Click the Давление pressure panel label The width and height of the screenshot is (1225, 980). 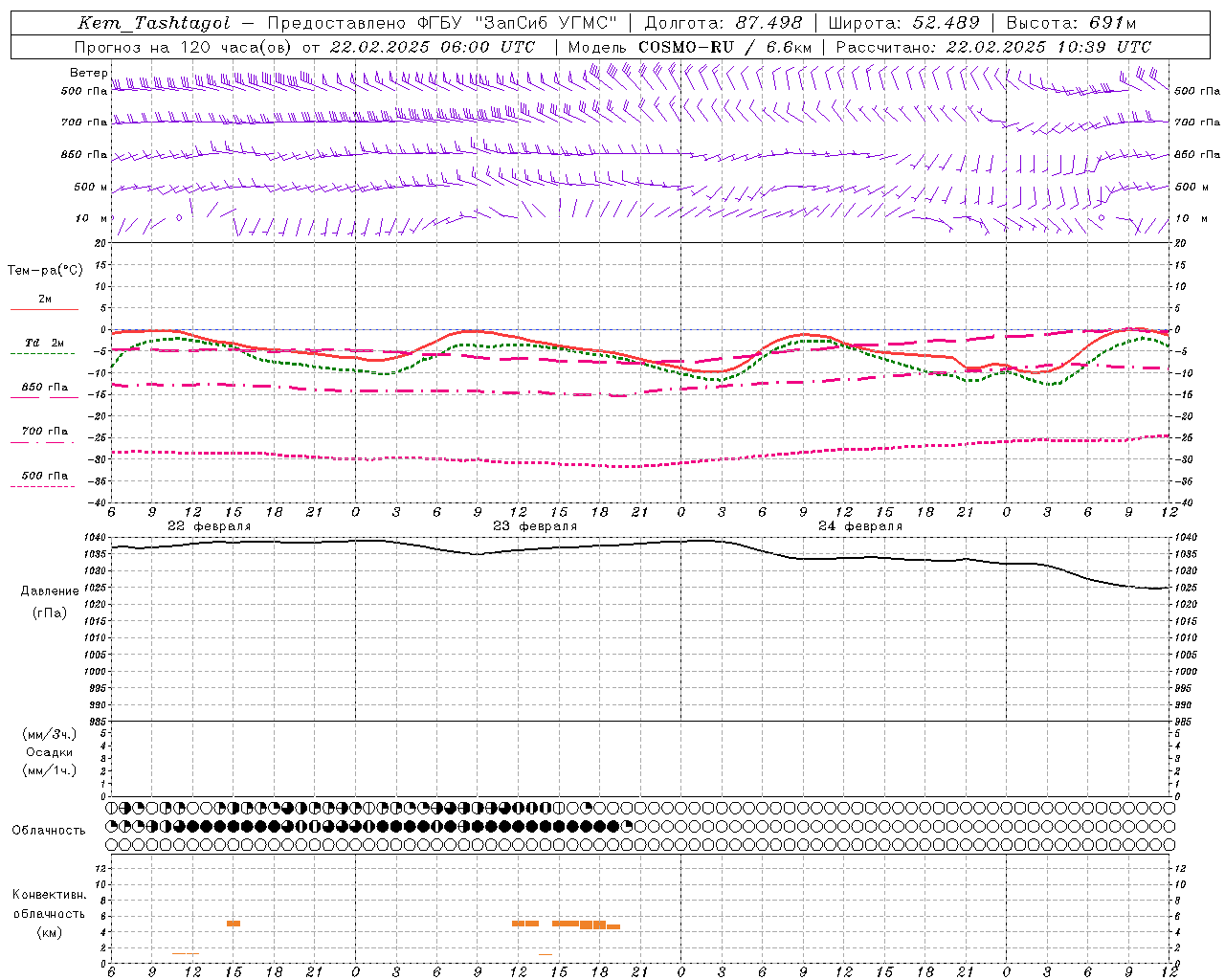[50, 591]
